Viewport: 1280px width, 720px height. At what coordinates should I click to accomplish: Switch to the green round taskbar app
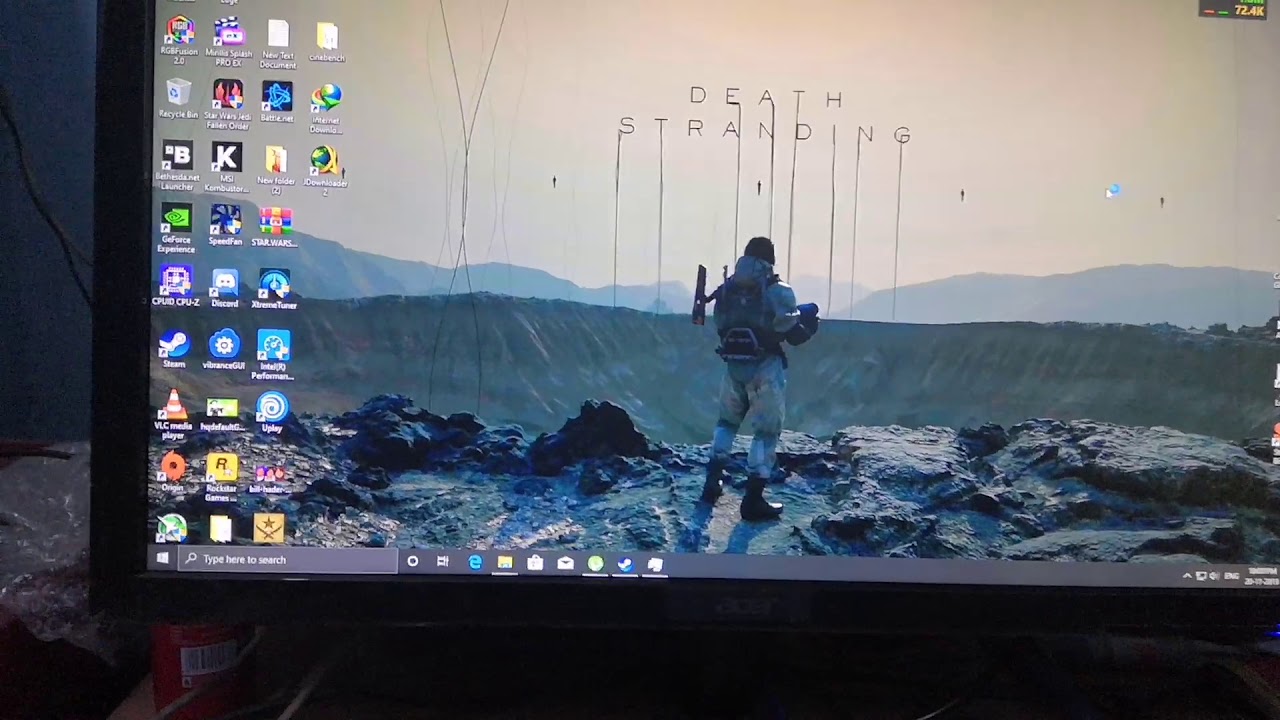595,564
